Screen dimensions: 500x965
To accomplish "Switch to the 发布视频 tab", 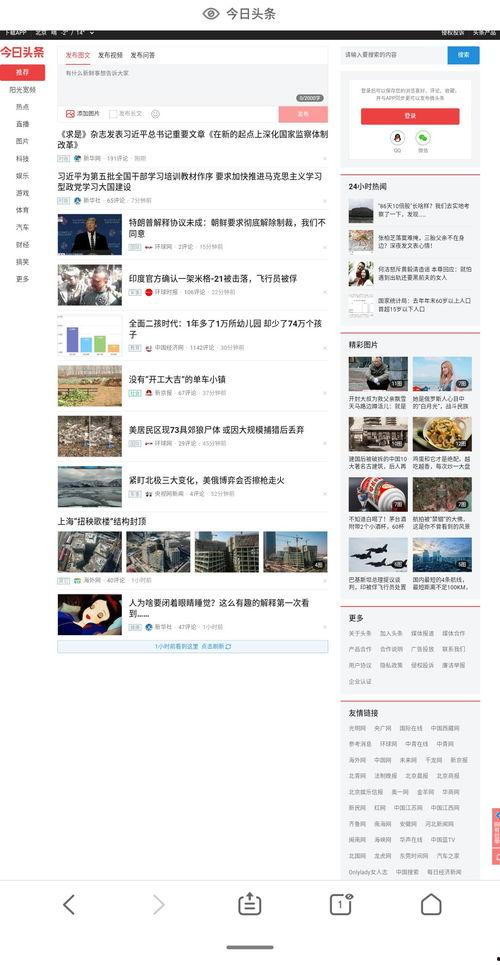I will [110, 55].
